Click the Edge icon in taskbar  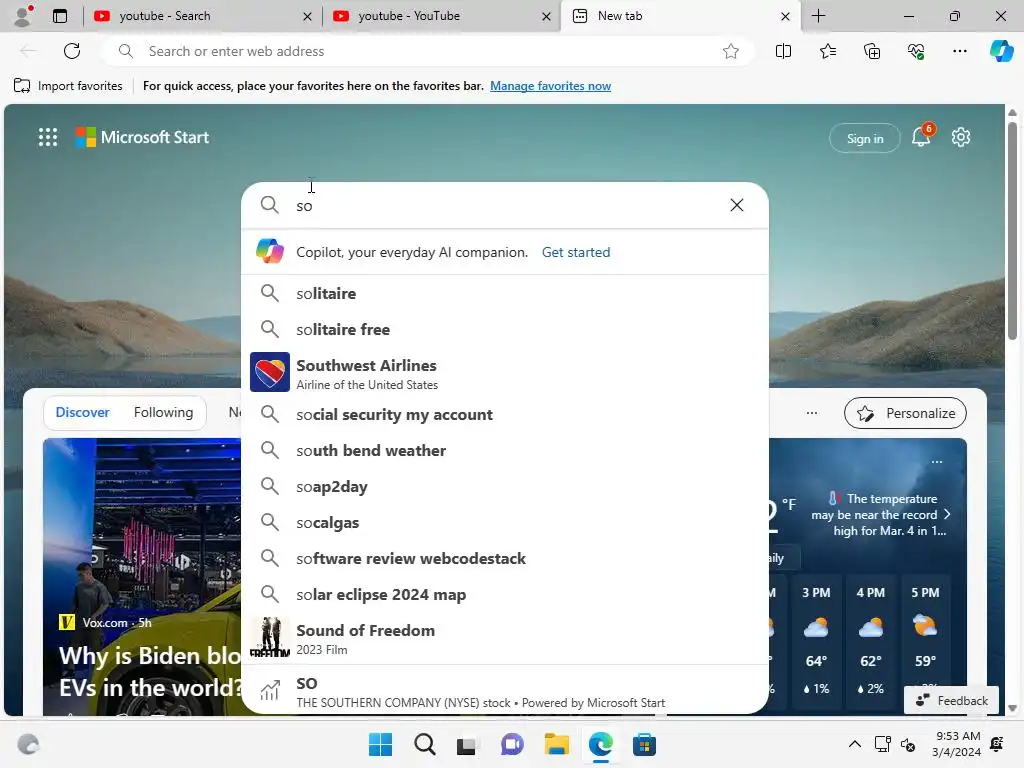[x=600, y=744]
